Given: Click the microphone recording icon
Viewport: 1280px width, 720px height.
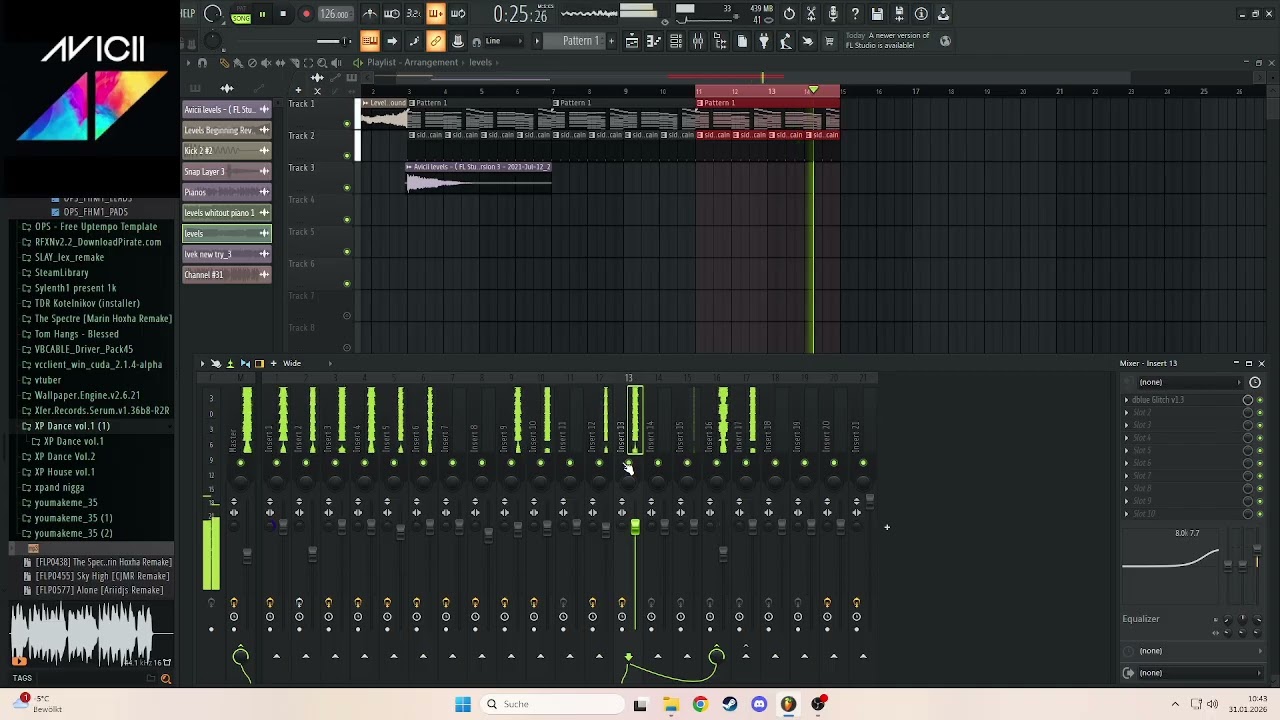Looking at the screenshot, I should 833,14.
